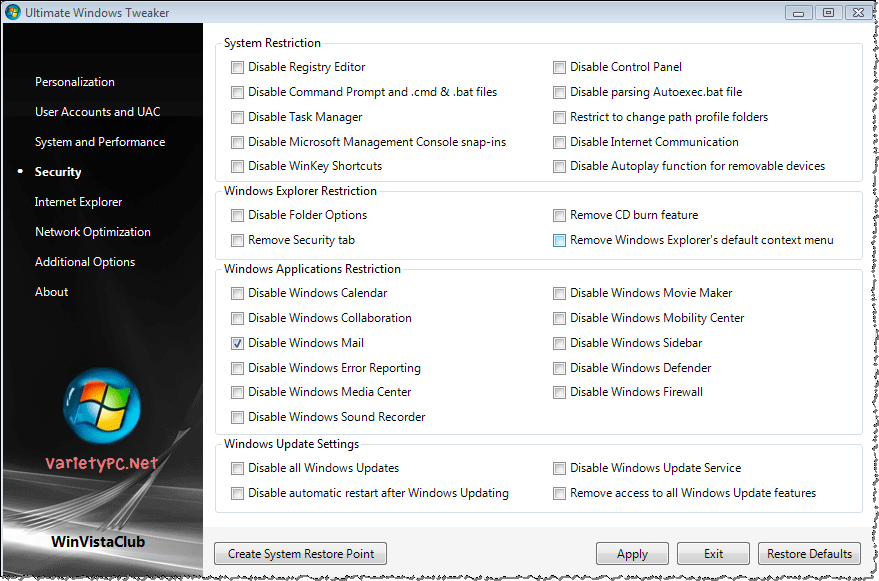Check Disable Windows Update Service
Viewport: 879px width, 581px height.
(559, 468)
